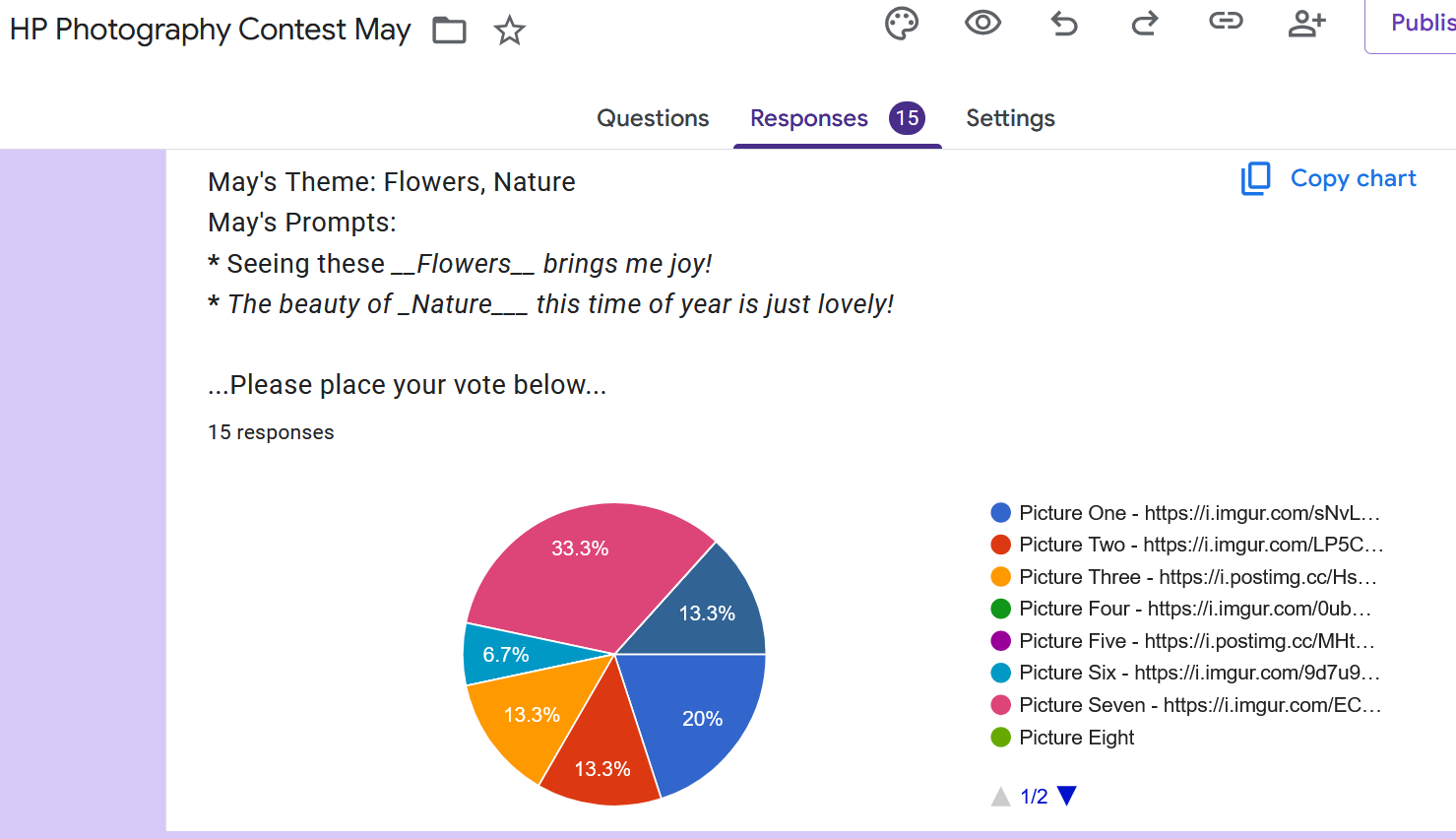Open the Settings tab

click(x=1010, y=118)
